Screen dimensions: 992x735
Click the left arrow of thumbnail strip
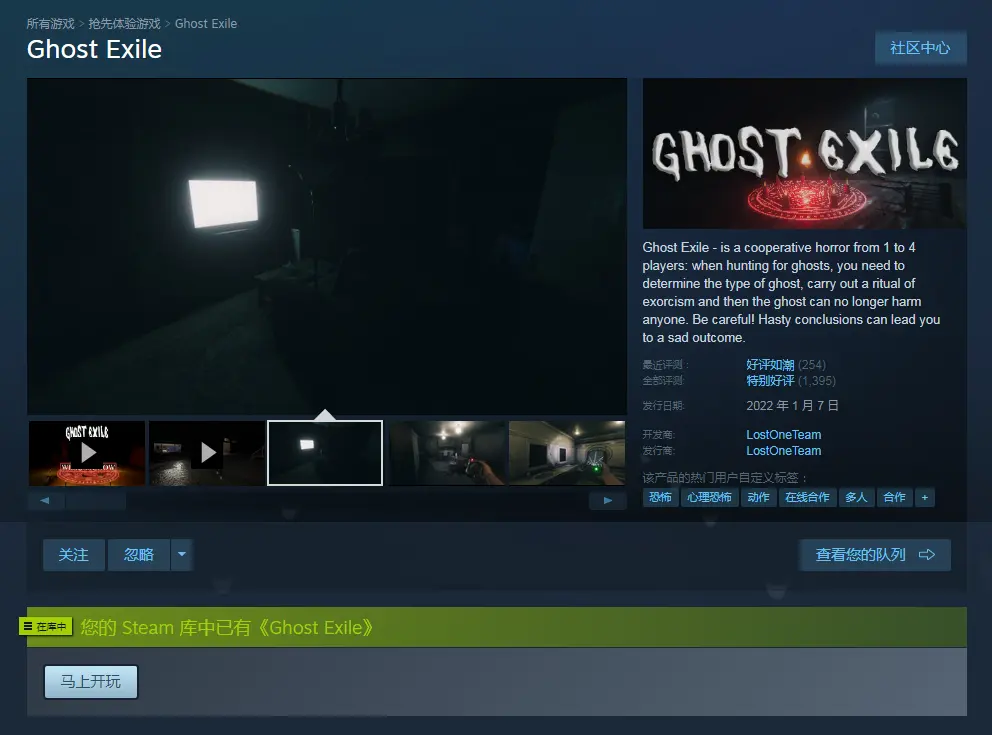[45, 500]
